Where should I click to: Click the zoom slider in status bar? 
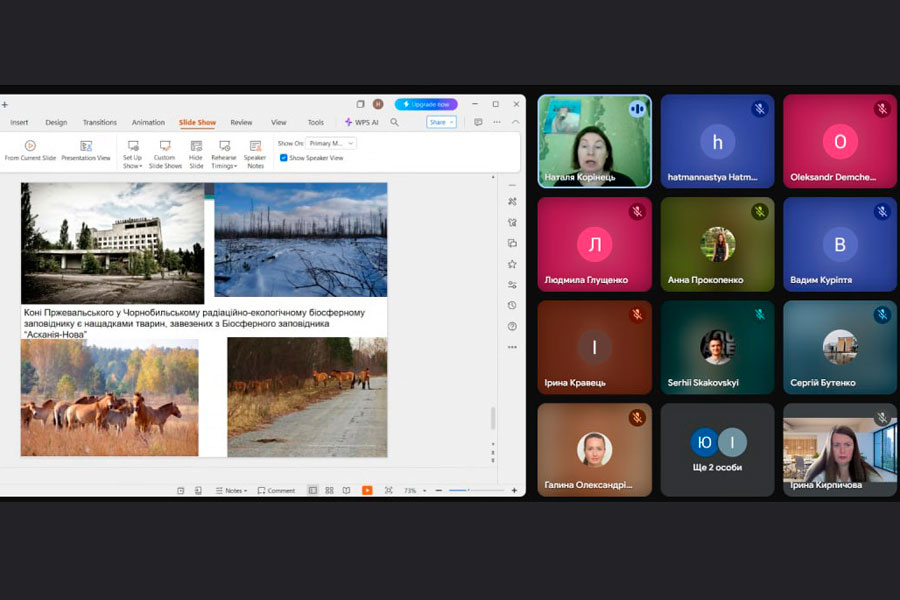pyautogui.click(x=470, y=490)
